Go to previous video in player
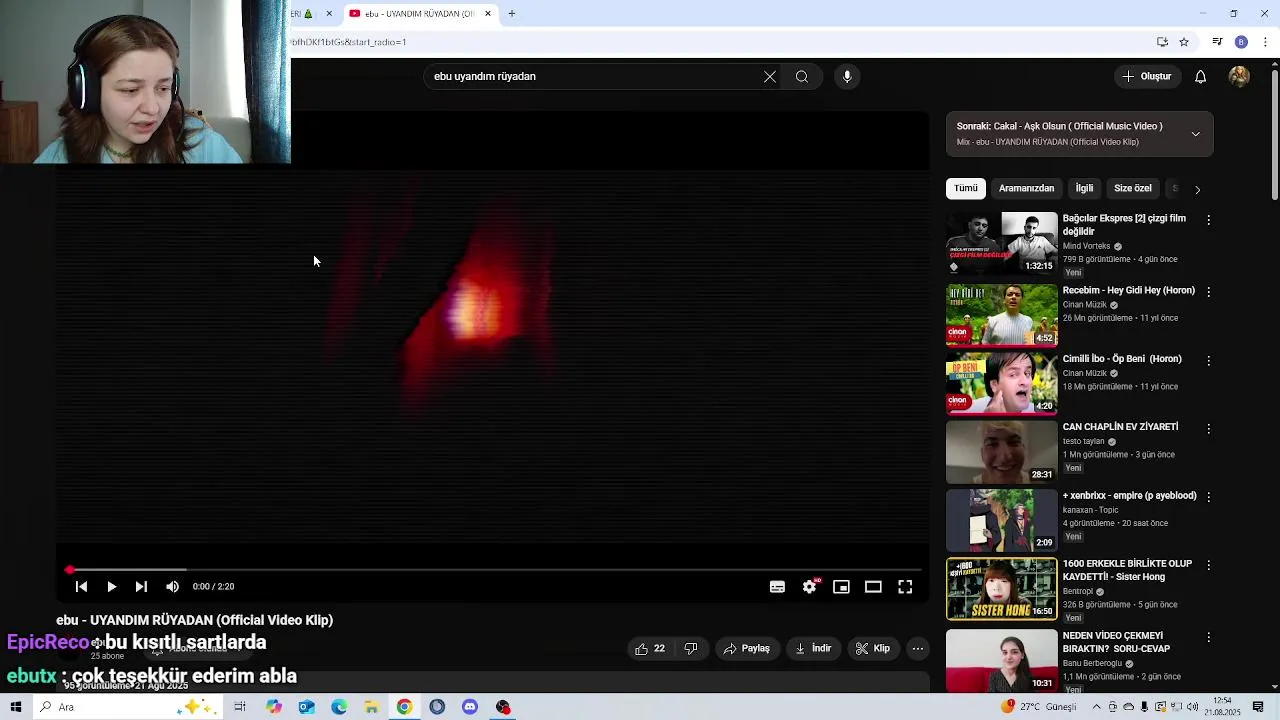The width and height of the screenshot is (1280, 720). point(81,587)
